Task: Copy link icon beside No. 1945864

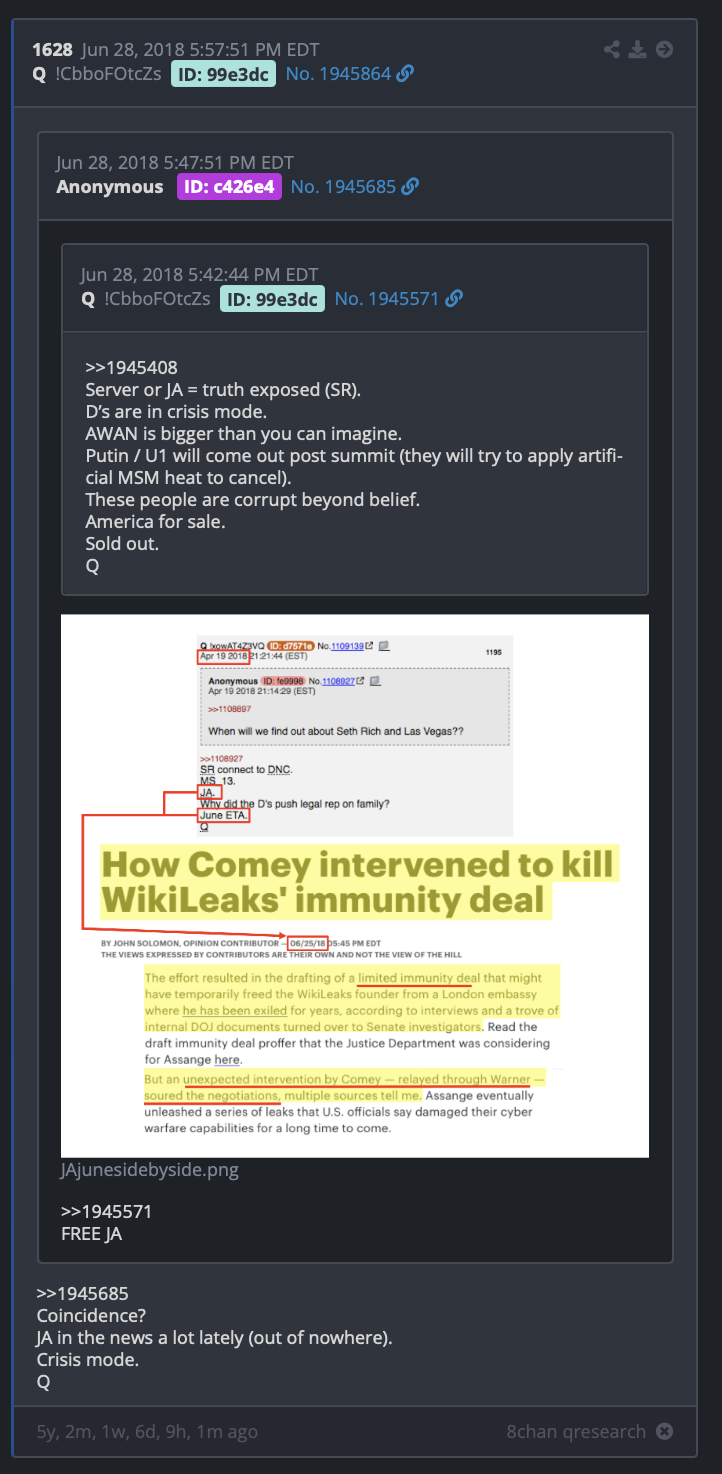Action: [405, 74]
